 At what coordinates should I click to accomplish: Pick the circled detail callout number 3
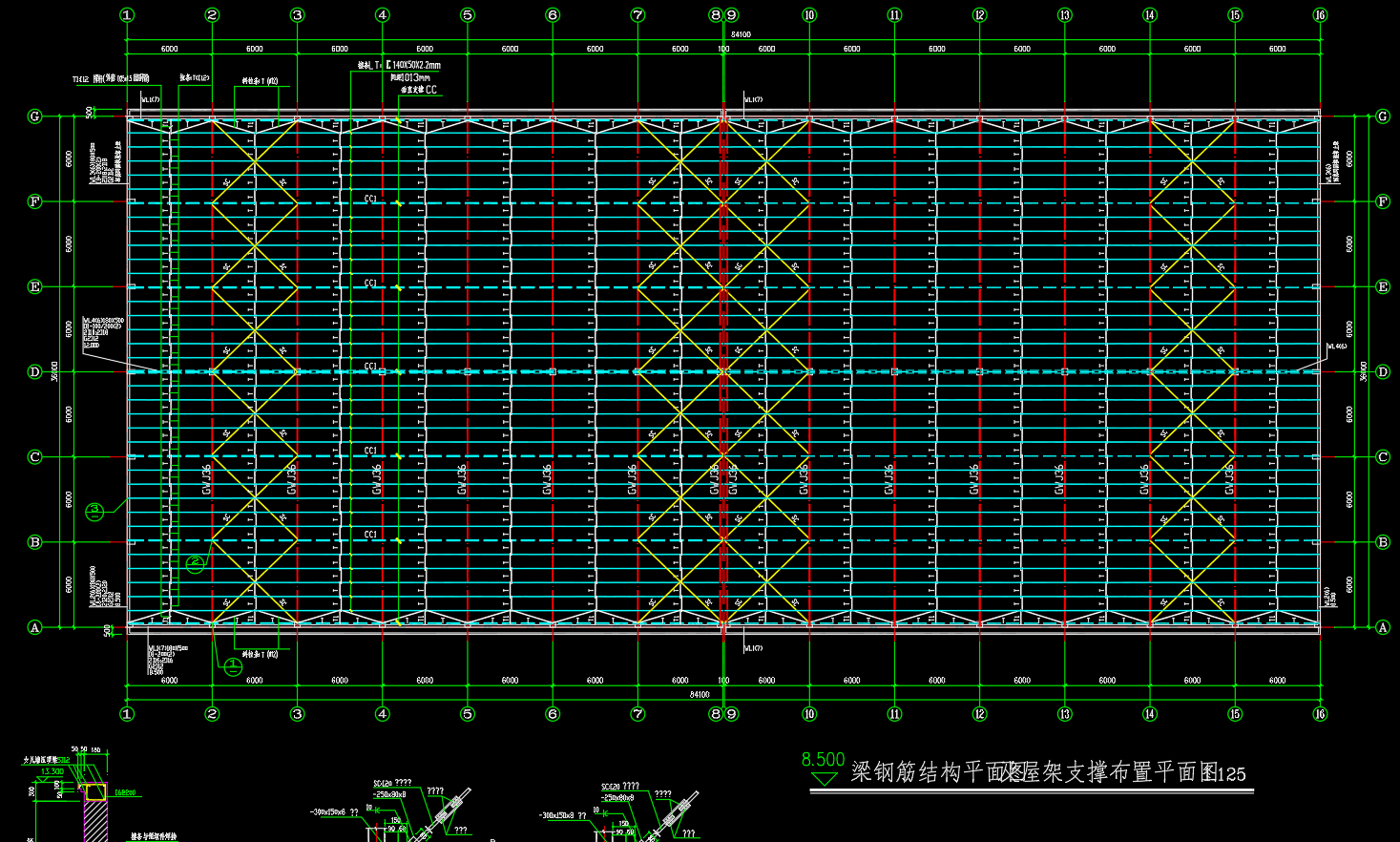coord(94,512)
